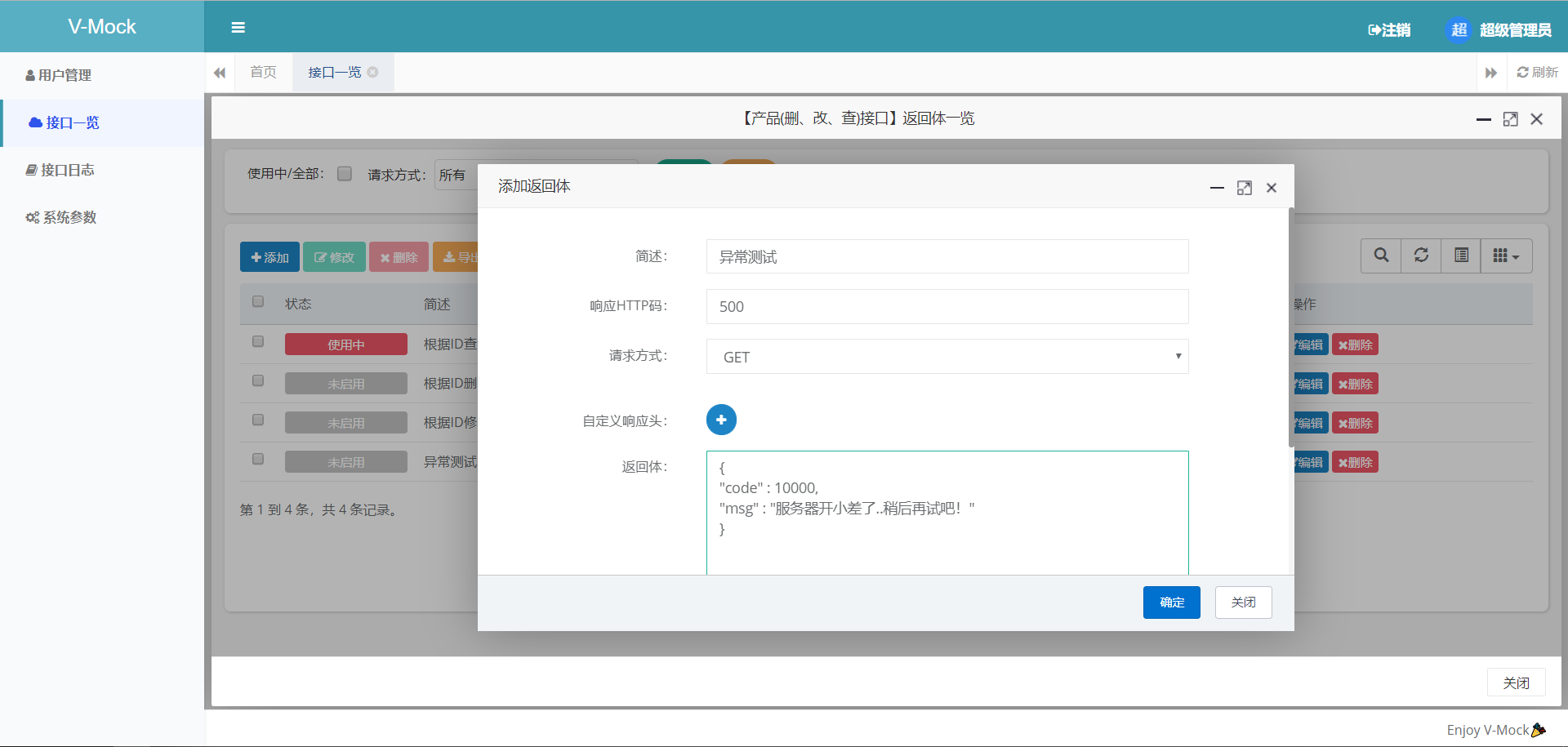Check the row 根据ID删
The height and width of the screenshot is (747, 1568).
(x=258, y=380)
